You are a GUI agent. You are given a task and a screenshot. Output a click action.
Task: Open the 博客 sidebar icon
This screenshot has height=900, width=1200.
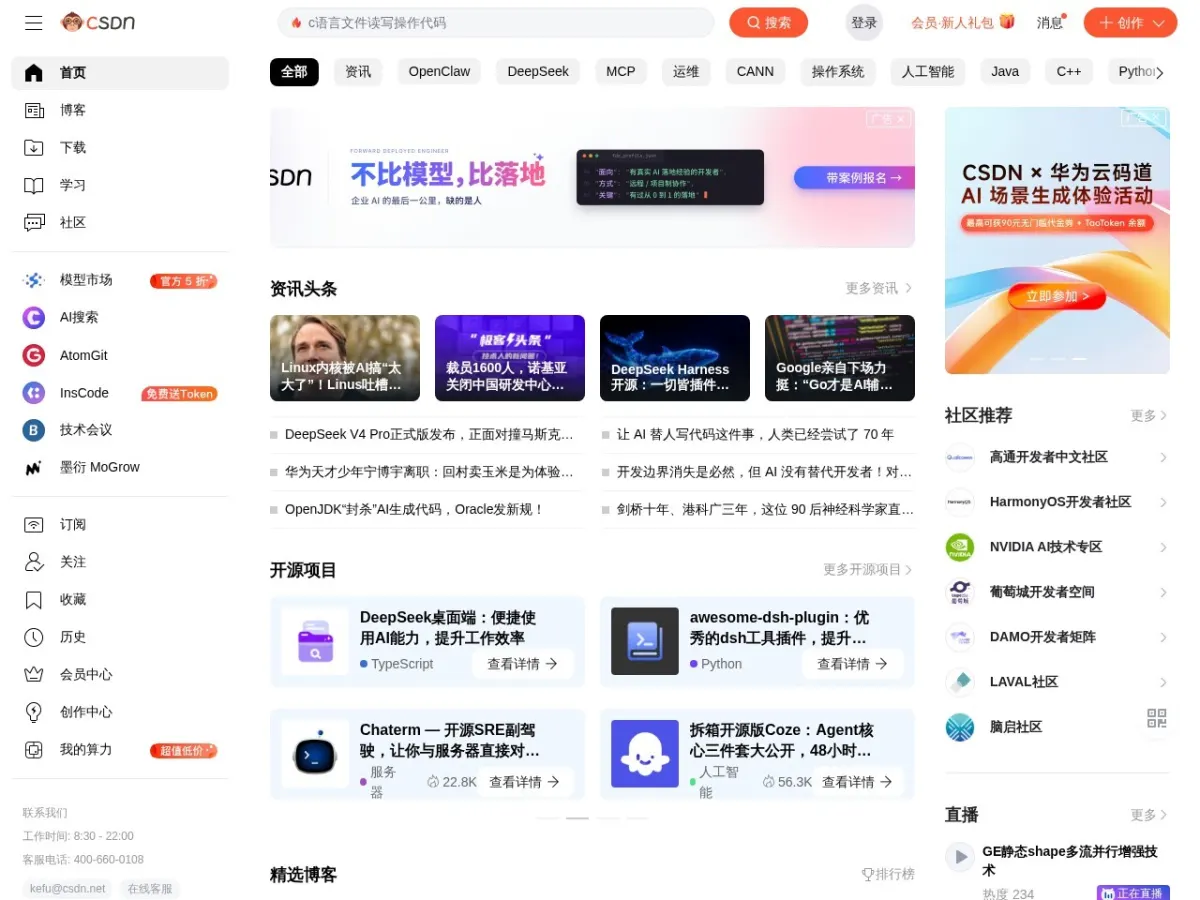click(34, 110)
